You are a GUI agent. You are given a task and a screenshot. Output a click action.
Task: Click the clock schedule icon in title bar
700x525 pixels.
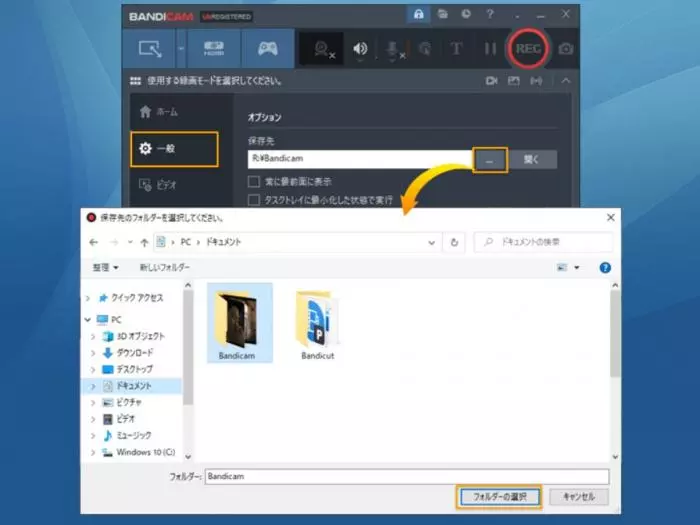point(466,14)
